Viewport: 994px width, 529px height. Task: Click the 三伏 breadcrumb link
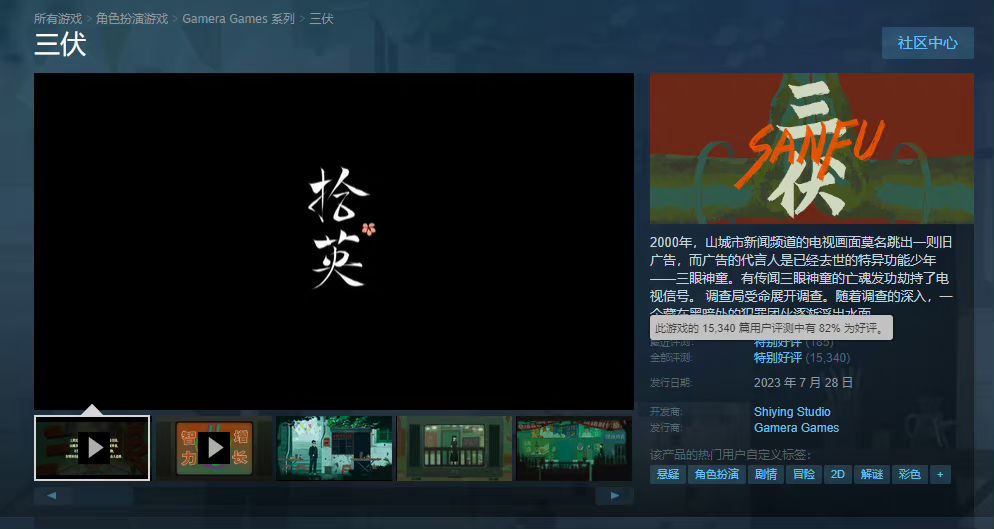click(x=321, y=19)
